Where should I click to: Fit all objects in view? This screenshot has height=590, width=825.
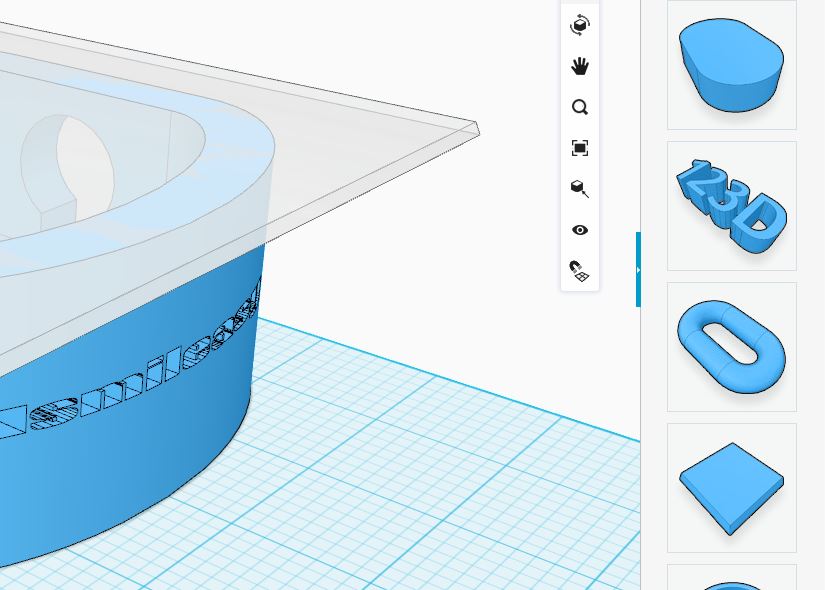click(580, 148)
